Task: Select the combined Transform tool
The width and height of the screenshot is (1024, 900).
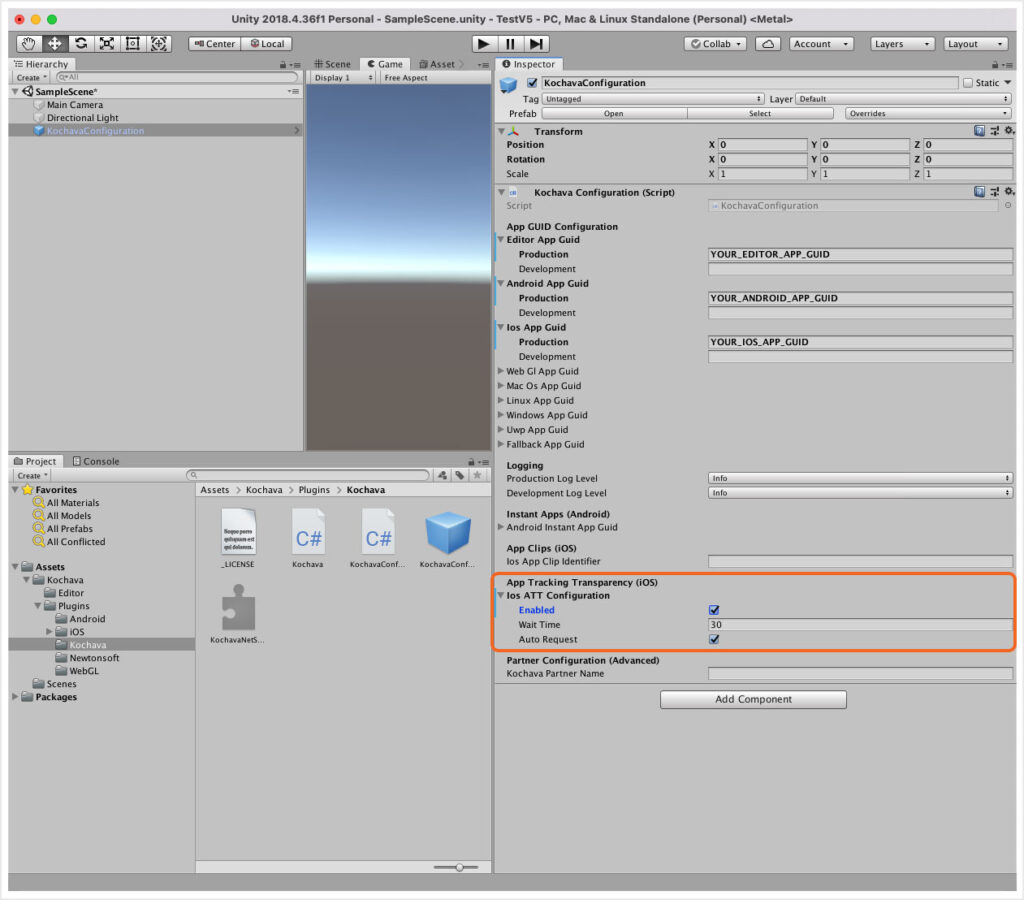Action: [159, 44]
